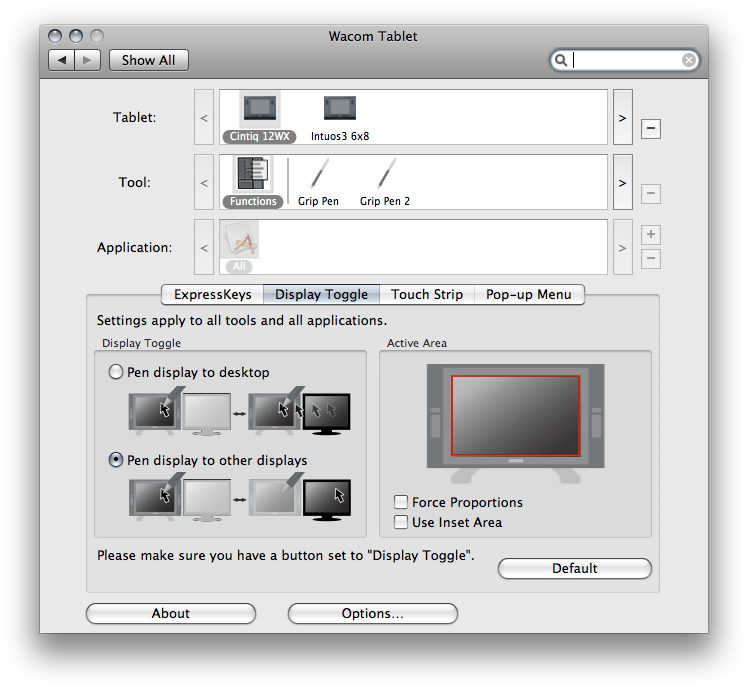Screen dimensions: 748x688
Task: Click the Show All button
Action: [148, 60]
